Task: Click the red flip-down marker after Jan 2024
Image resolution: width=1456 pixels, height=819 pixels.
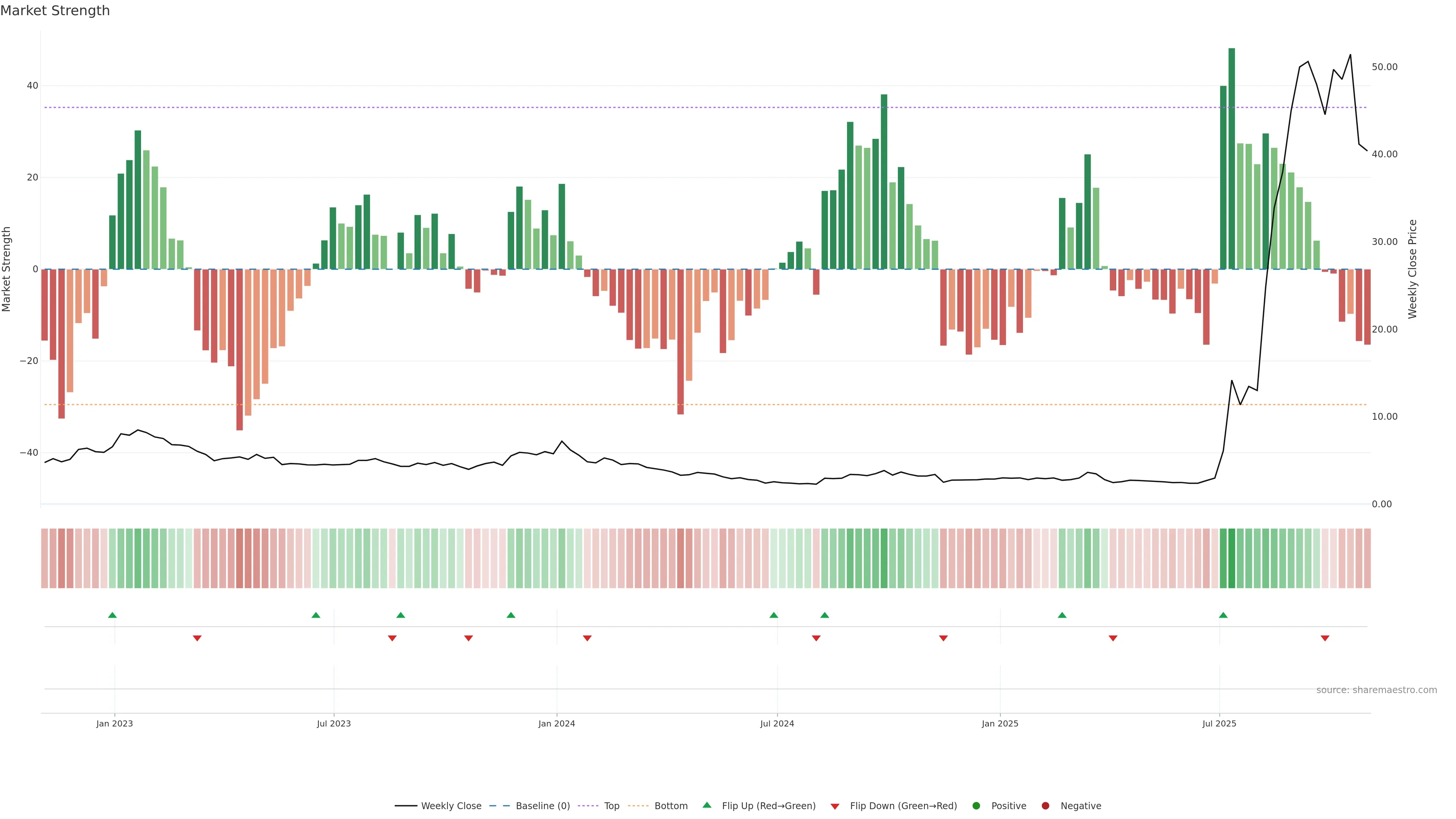Action: pyautogui.click(x=587, y=638)
